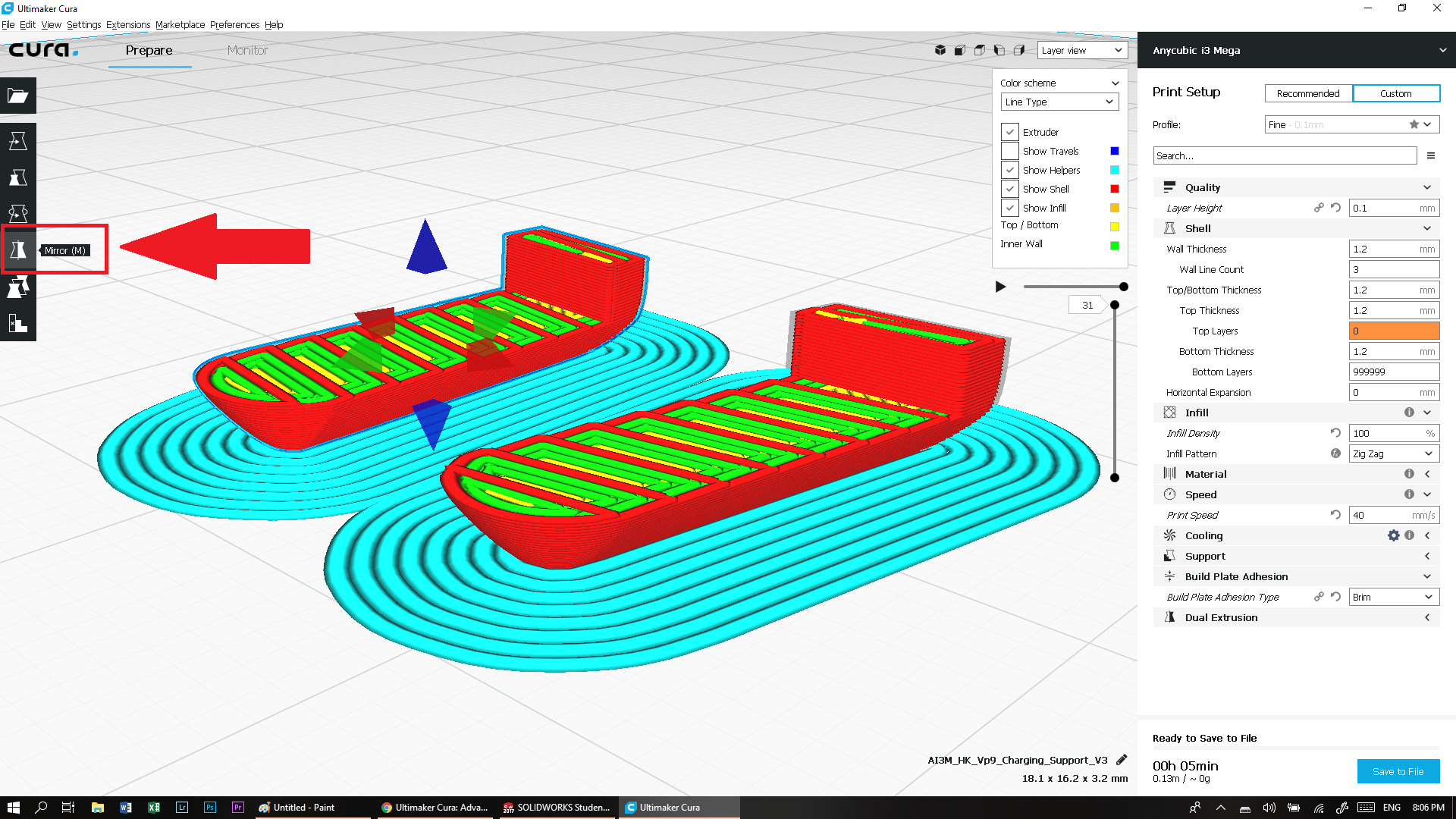Switch camera to top view icon

coord(980,50)
